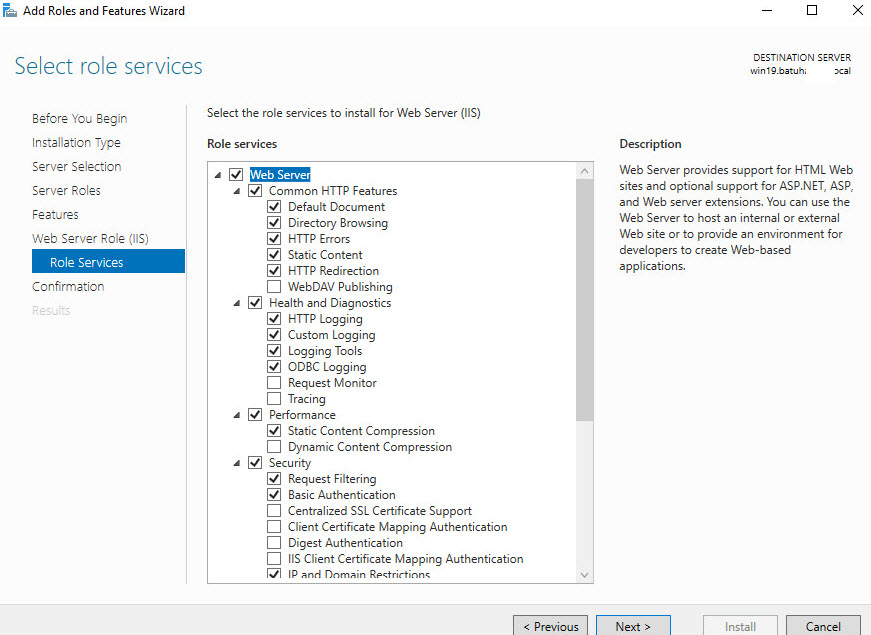Uncheck the ODBC Logging checkbox
This screenshot has width=871, height=635.
coord(274,367)
